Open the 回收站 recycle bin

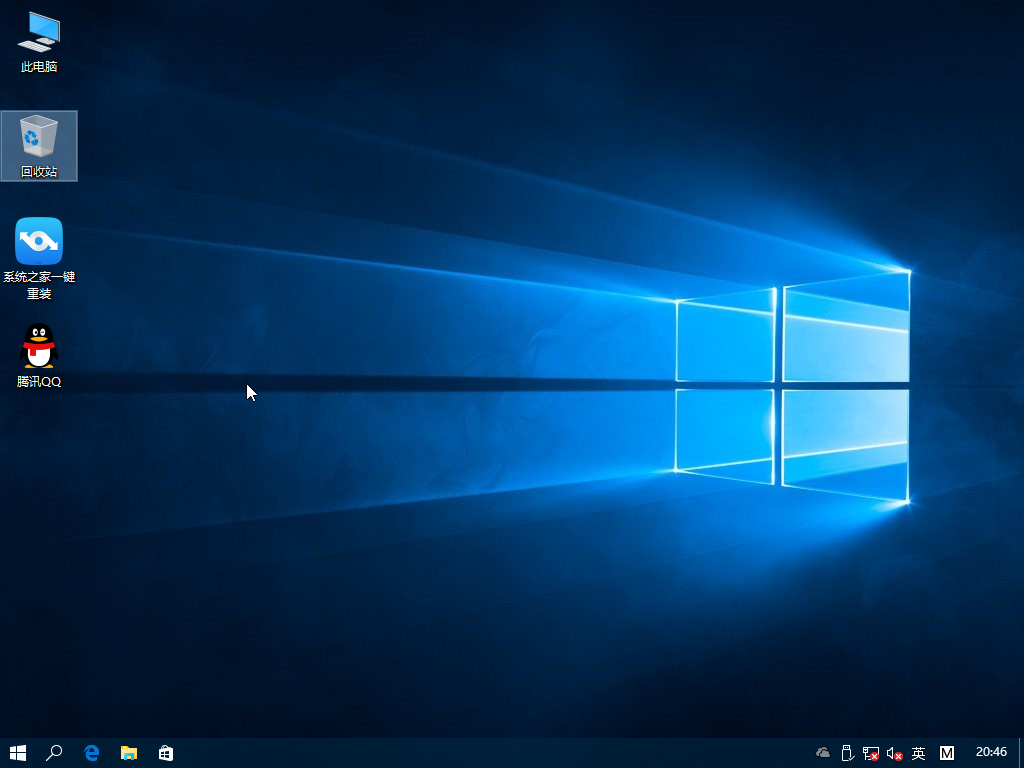[39, 138]
